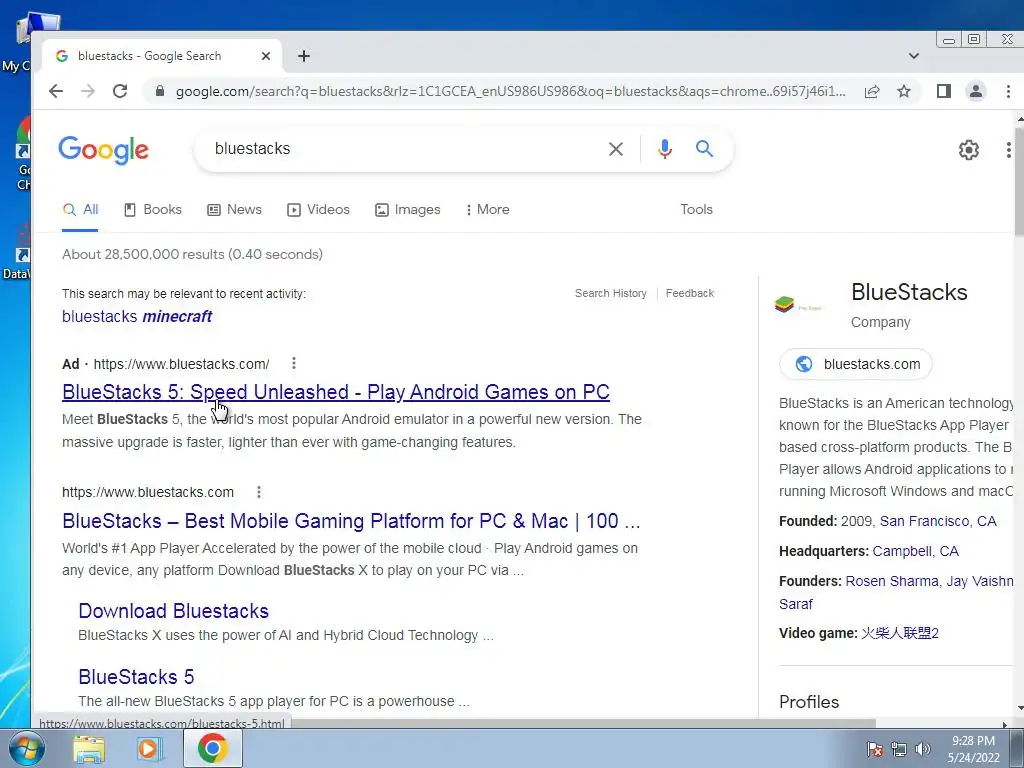Open Chrome's three-dot main menu
This screenshot has height=768, width=1024.
[1008, 91]
